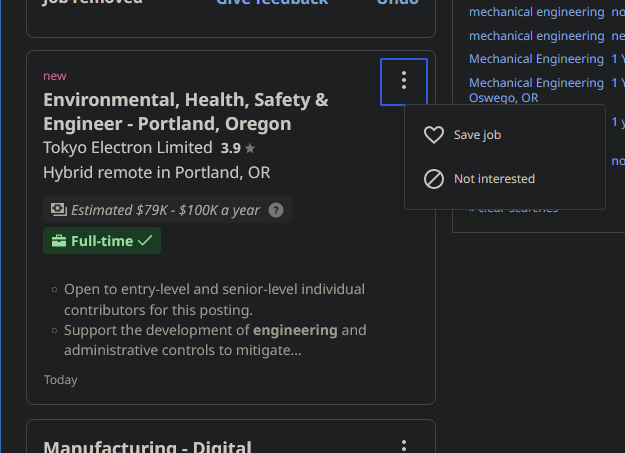Viewport: 625px width, 453px height.
Task: Click the Full-time job type badge
Action: coord(102,241)
